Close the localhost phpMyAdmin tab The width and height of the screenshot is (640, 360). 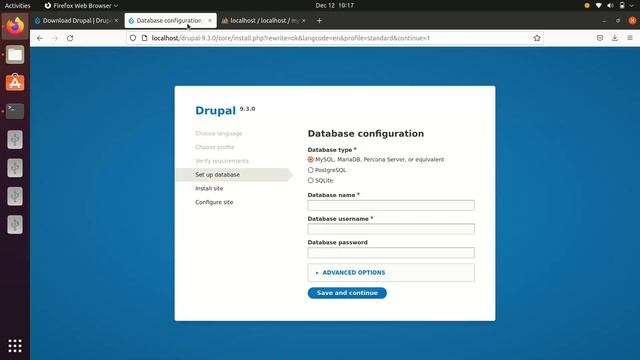point(303,20)
